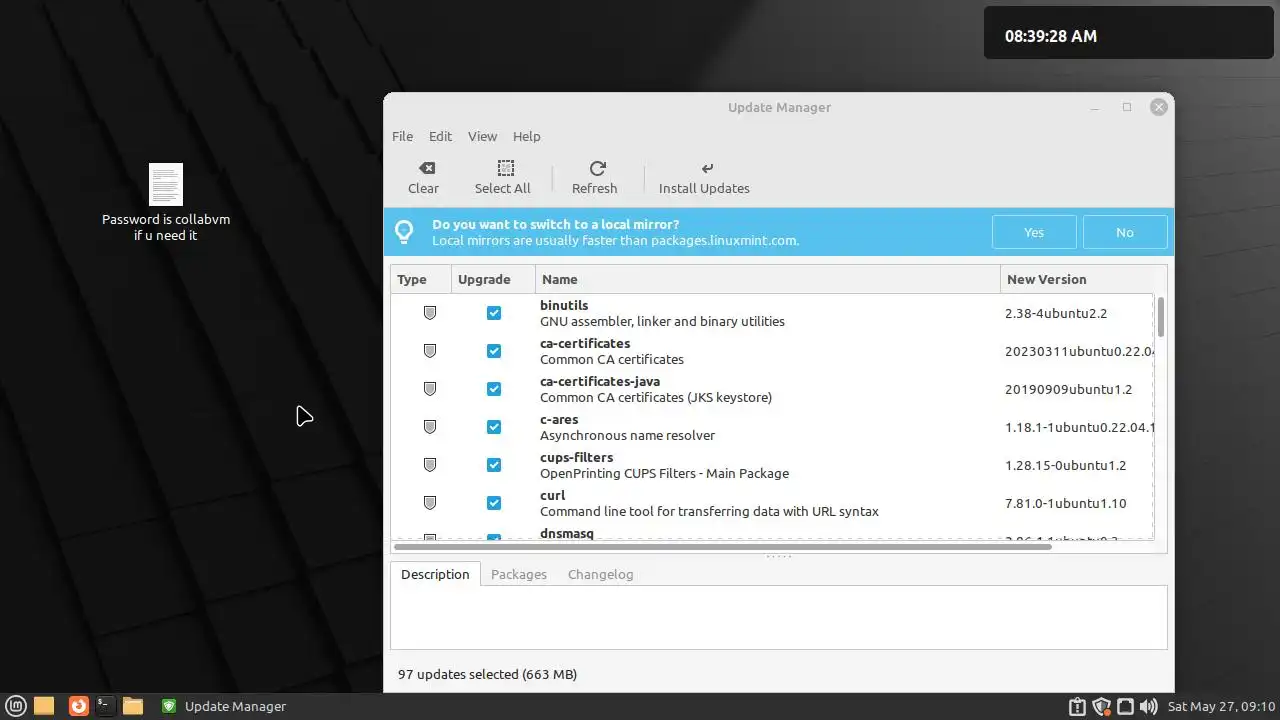Click inside the empty description text area
1280x720 pixels.
[x=779, y=618]
